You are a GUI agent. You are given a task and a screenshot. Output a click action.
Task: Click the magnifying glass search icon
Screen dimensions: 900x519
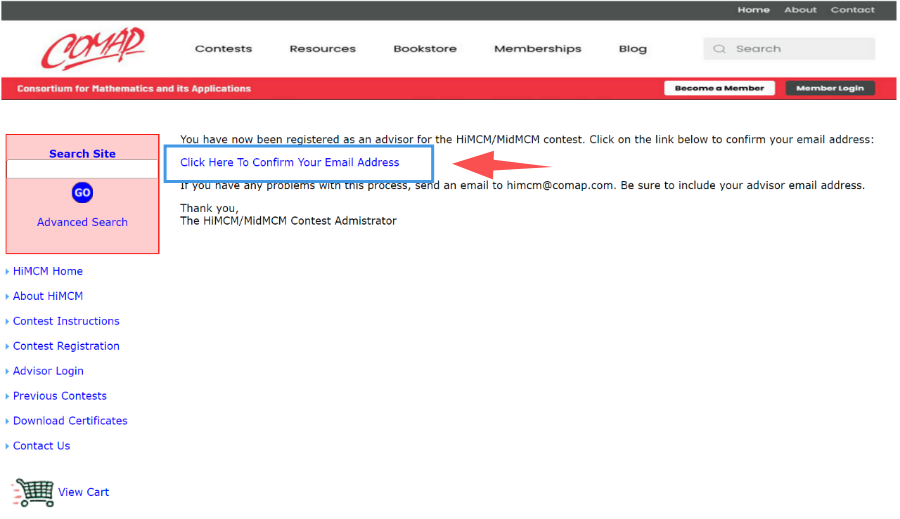[x=719, y=49]
